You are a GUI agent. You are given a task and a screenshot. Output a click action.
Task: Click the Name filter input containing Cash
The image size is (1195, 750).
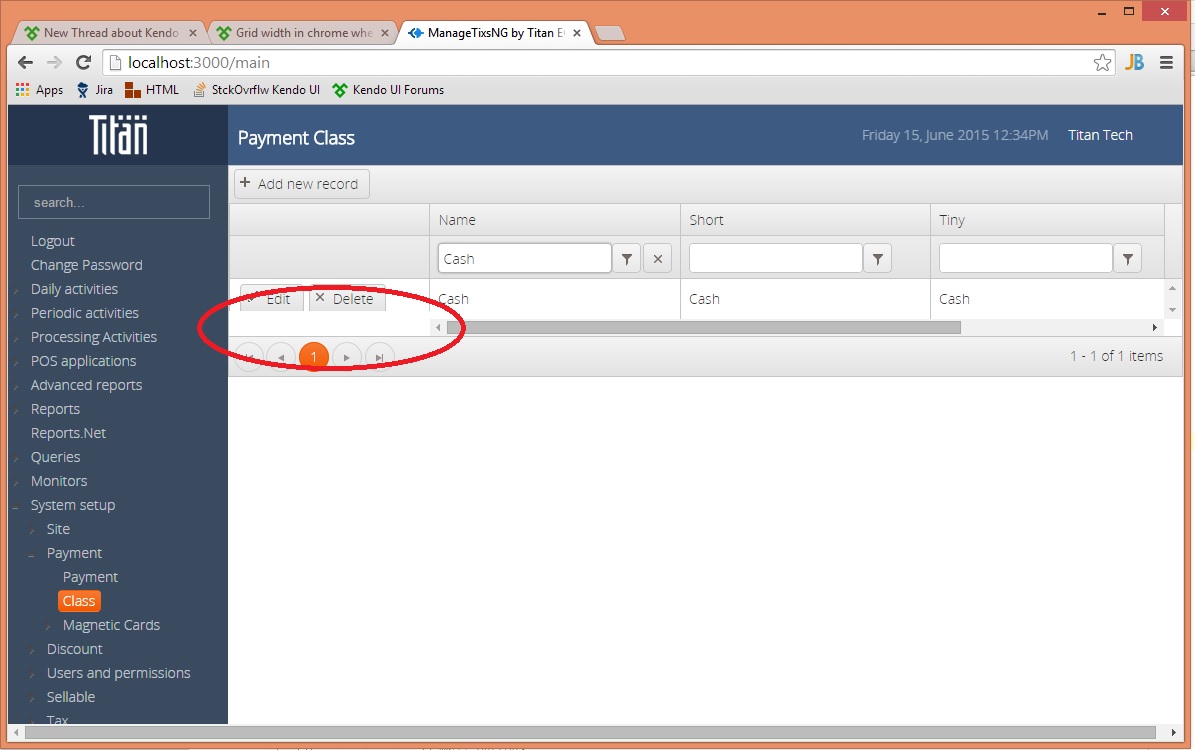pos(524,258)
